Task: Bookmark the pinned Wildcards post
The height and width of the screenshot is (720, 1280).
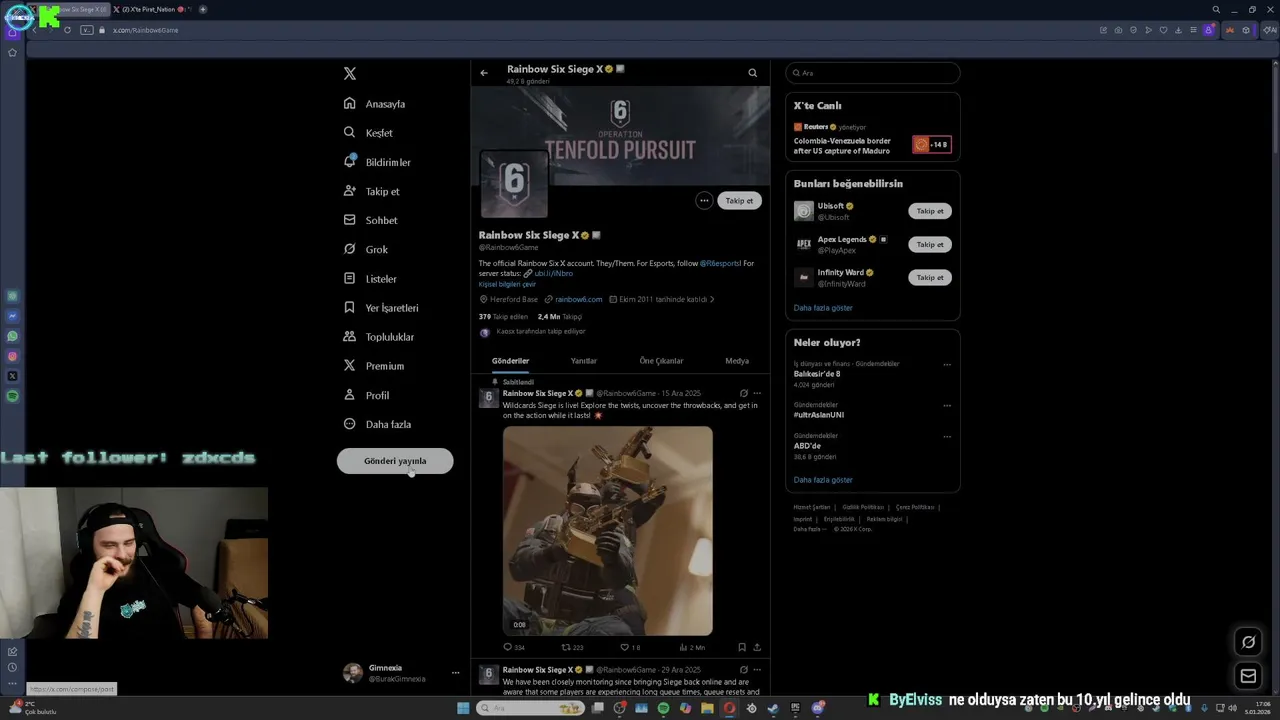Action: coord(742,648)
